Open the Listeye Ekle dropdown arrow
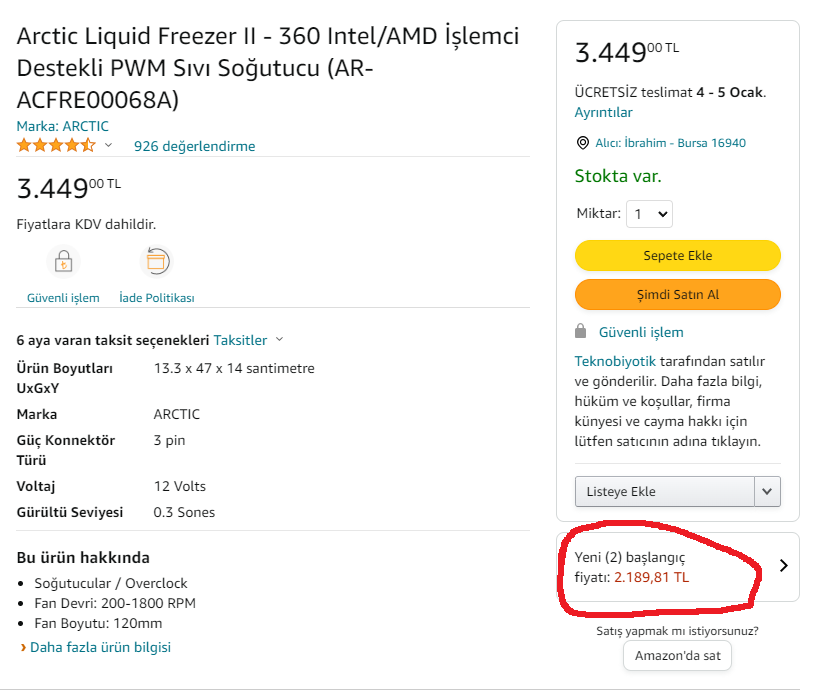 pyautogui.click(x=767, y=491)
